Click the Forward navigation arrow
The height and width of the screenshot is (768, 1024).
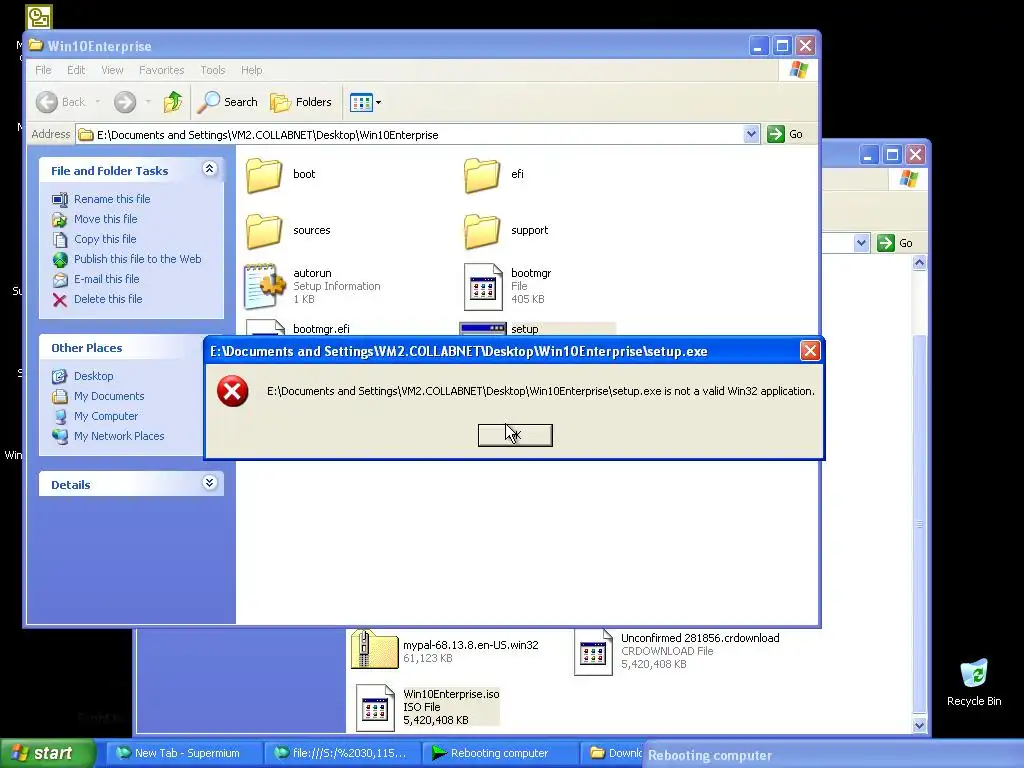pyautogui.click(x=125, y=102)
